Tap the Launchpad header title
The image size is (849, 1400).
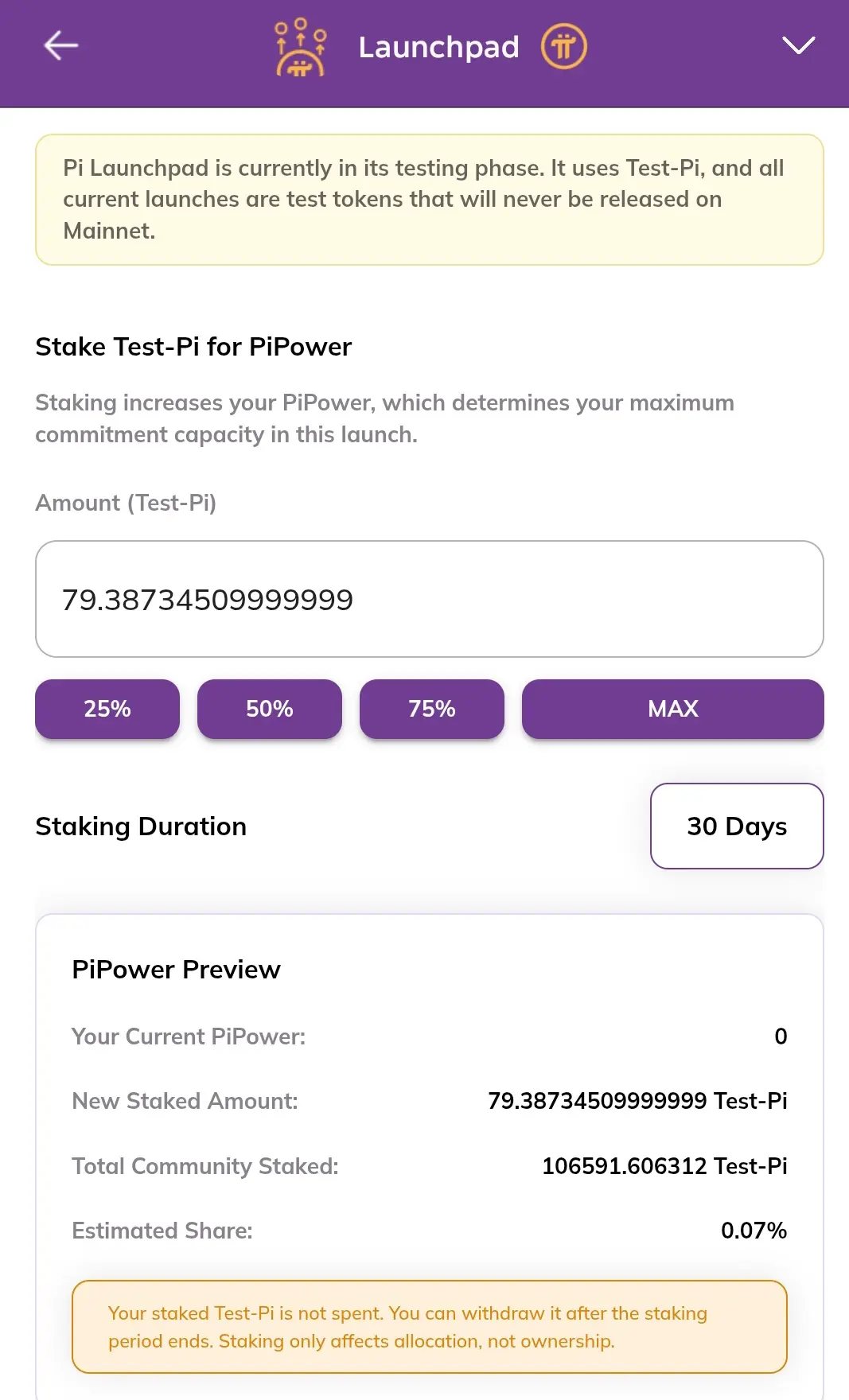pyautogui.click(x=438, y=47)
